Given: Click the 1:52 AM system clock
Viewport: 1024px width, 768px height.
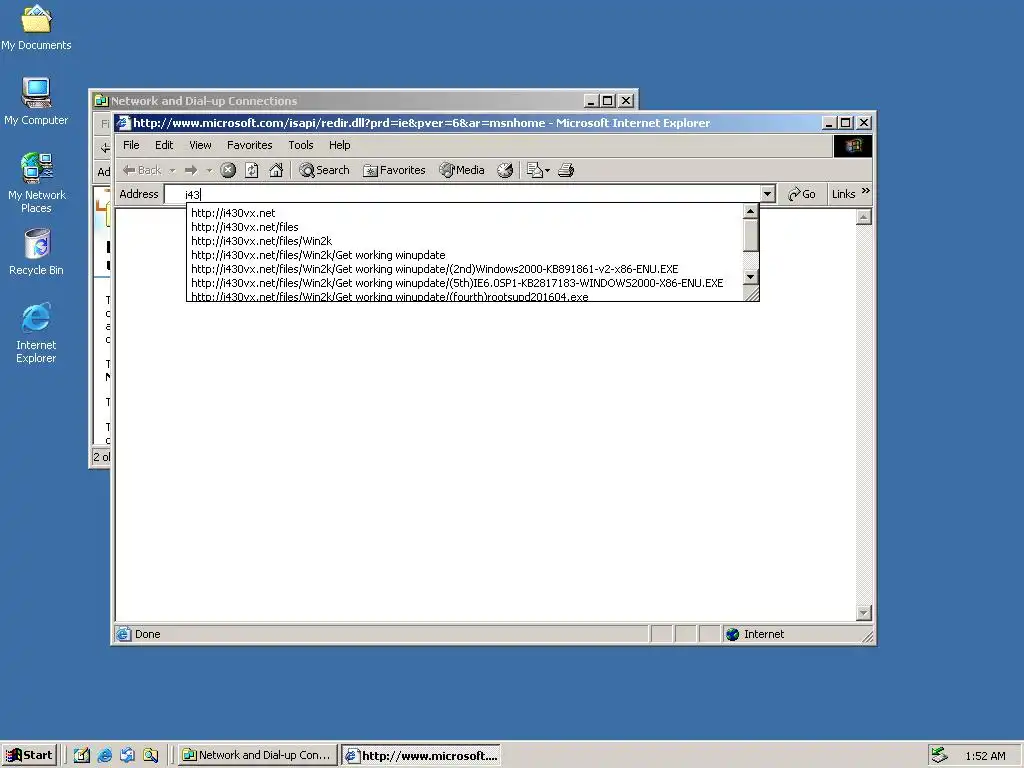Looking at the screenshot, I should (985, 756).
